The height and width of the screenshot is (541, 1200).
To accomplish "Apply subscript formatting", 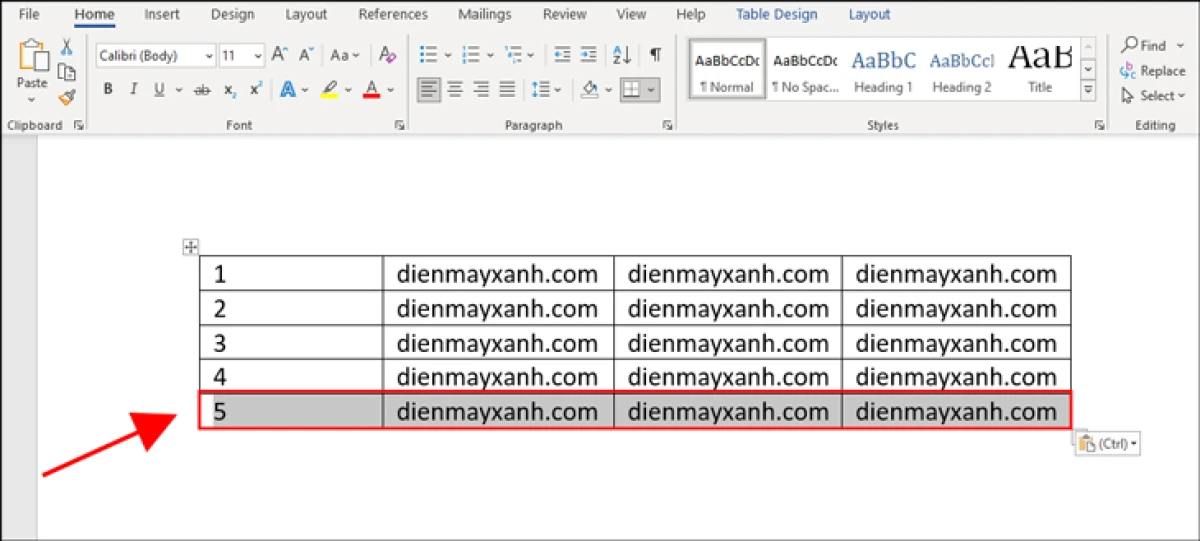I will coord(230,90).
